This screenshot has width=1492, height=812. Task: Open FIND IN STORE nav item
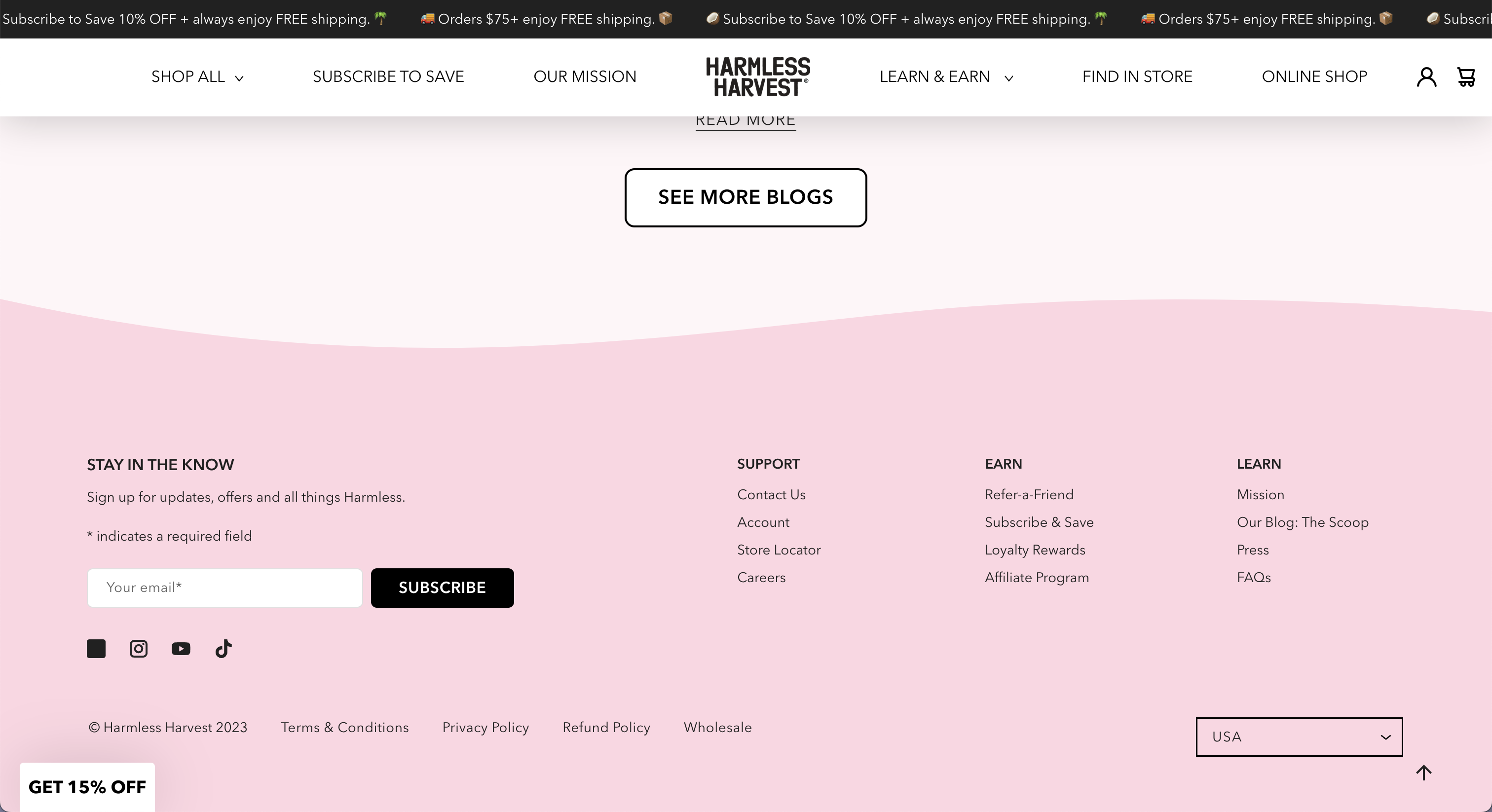[x=1138, y=77]
